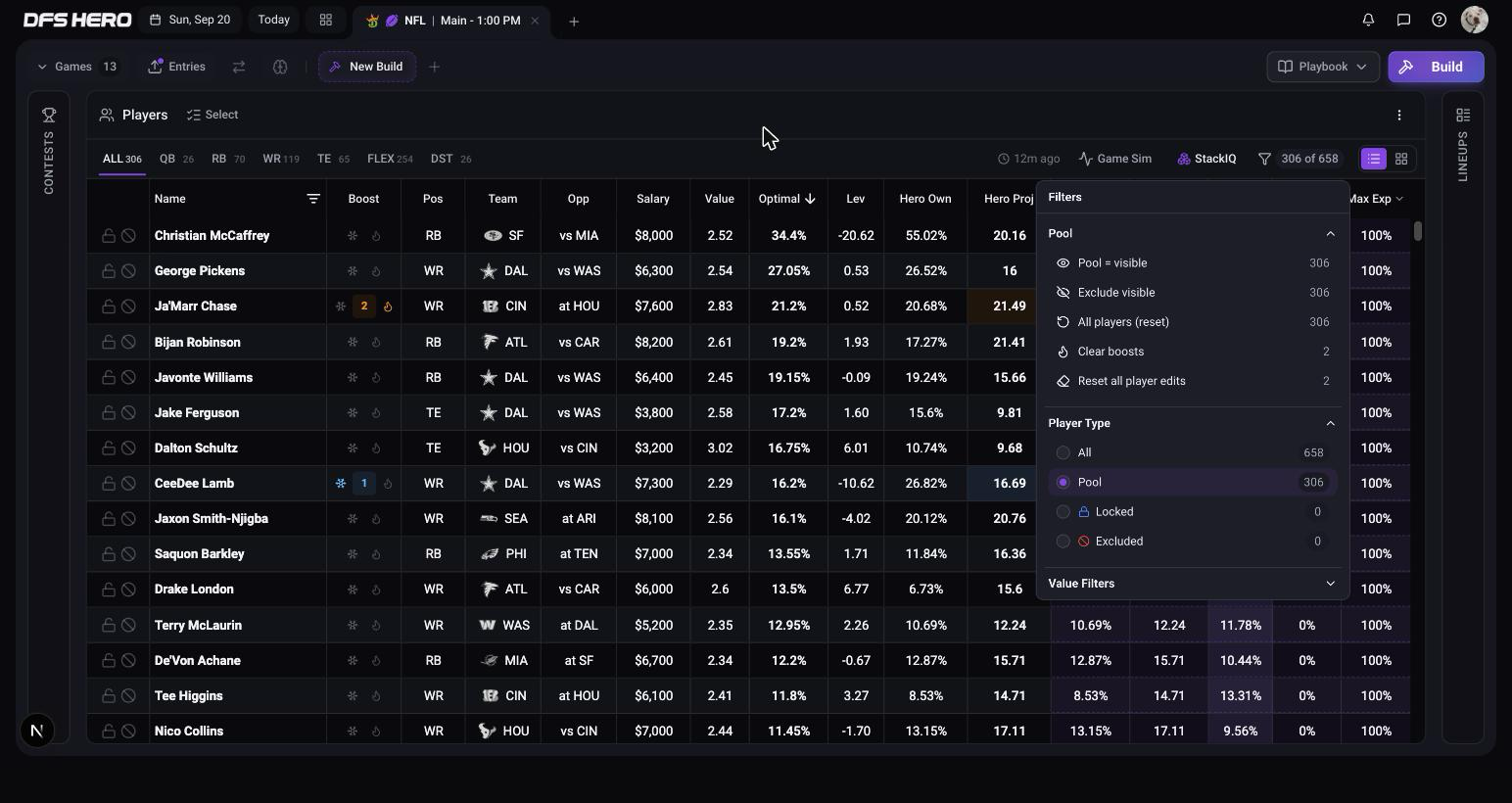
Task: Expand the Games 13 dropdown
Action: click(77, 67)
